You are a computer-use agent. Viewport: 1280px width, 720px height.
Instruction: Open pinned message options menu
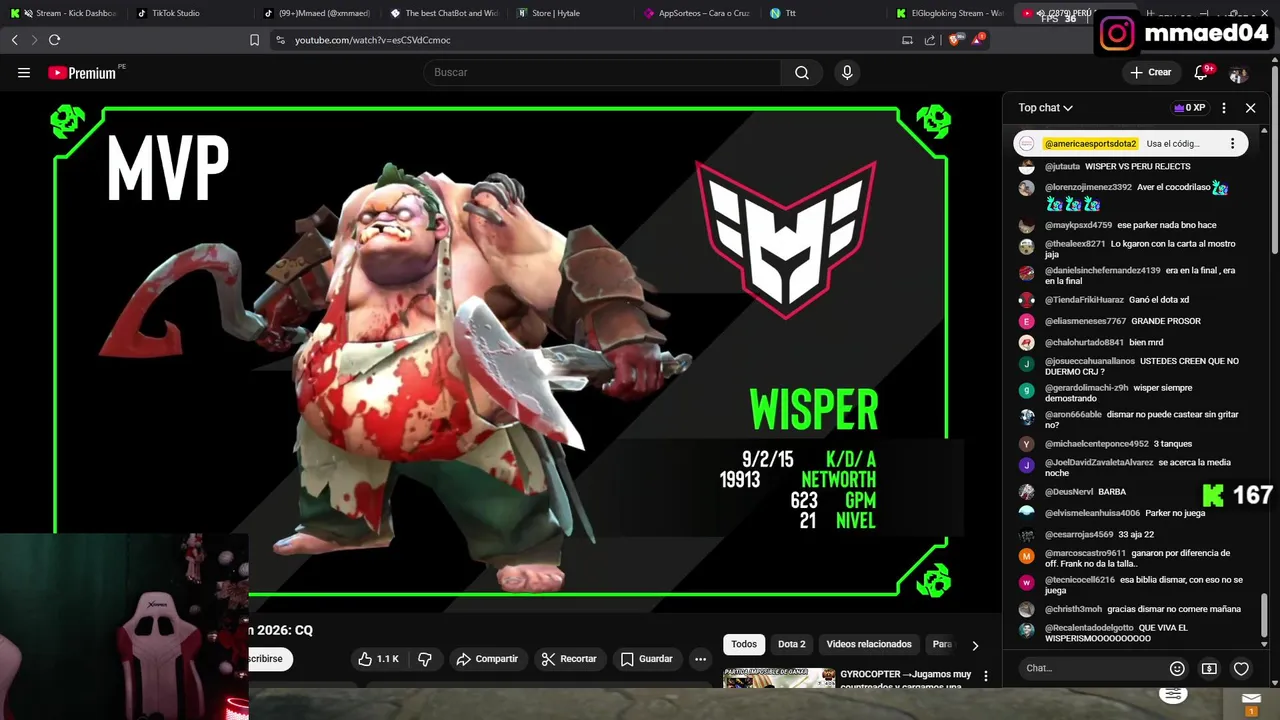1232,144
